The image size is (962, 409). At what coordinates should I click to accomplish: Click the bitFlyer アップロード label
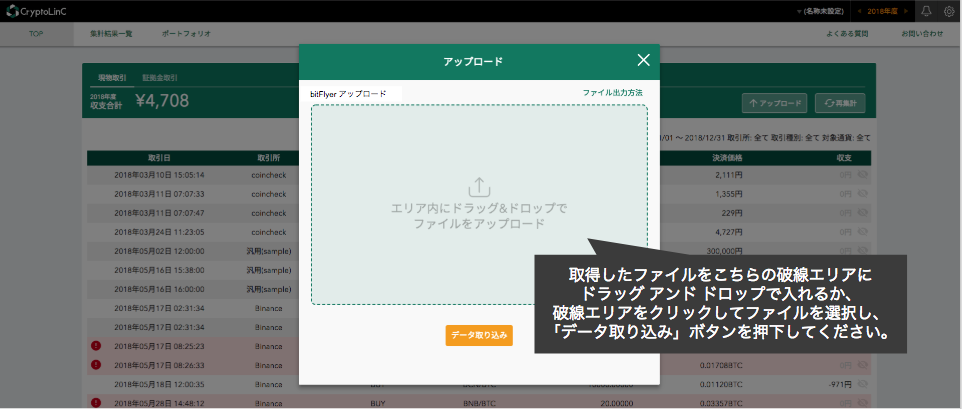coord(348,94)
